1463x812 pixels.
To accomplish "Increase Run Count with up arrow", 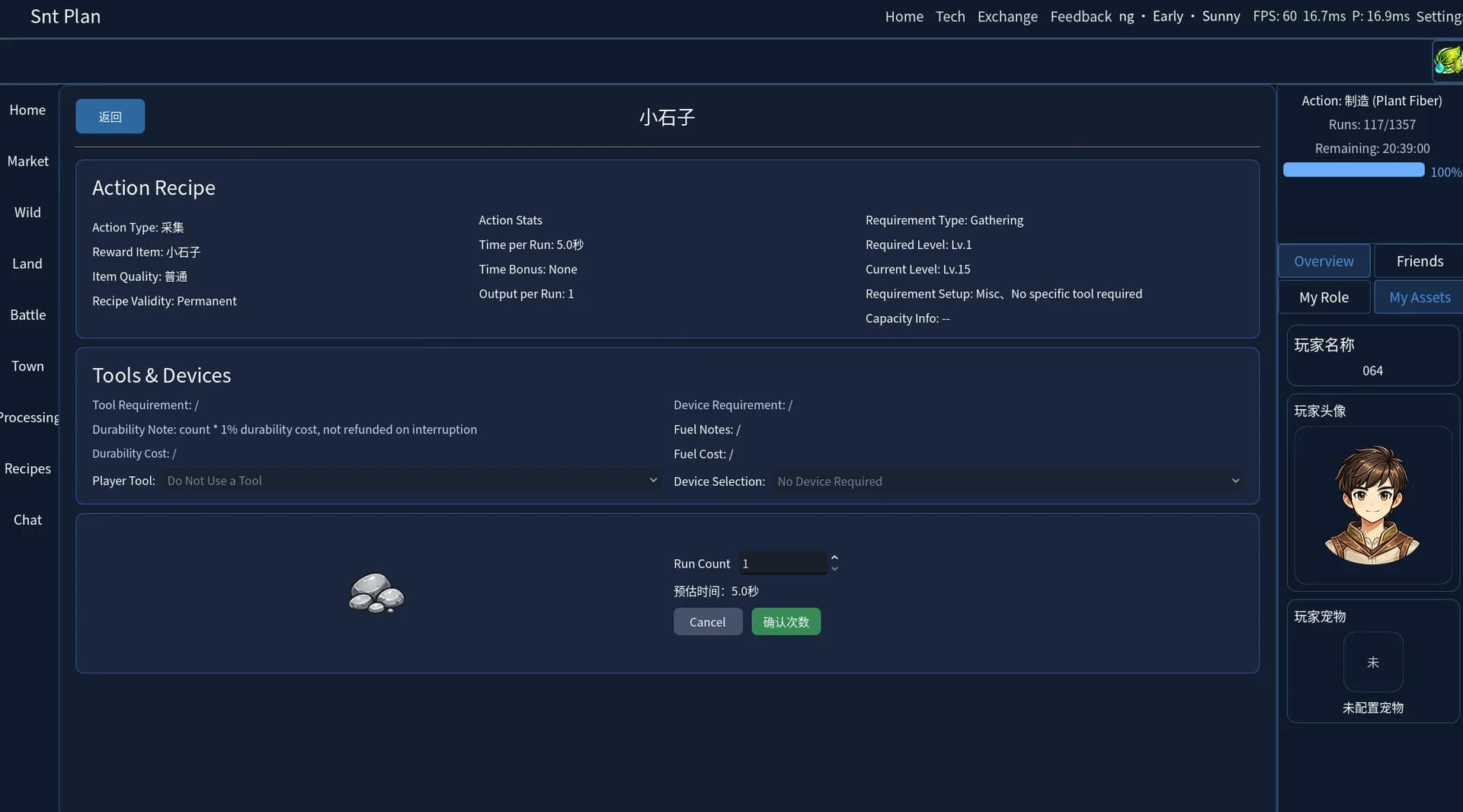I will point(834,558).
